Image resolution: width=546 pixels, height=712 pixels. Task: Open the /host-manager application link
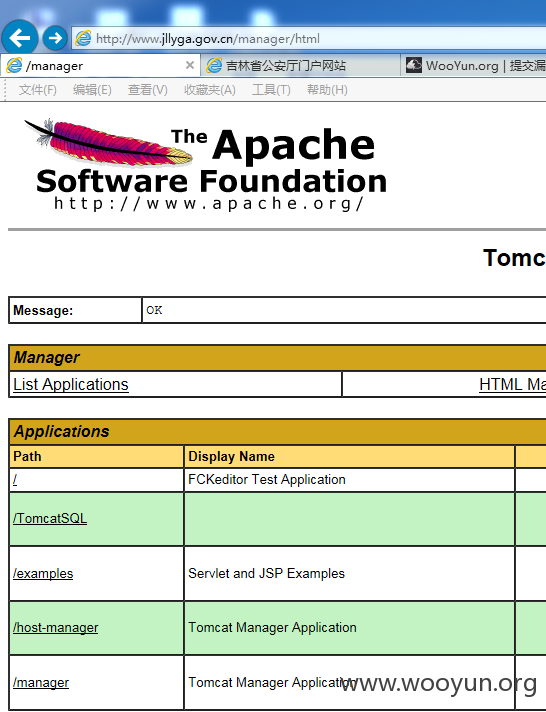[x=55, y=628]
